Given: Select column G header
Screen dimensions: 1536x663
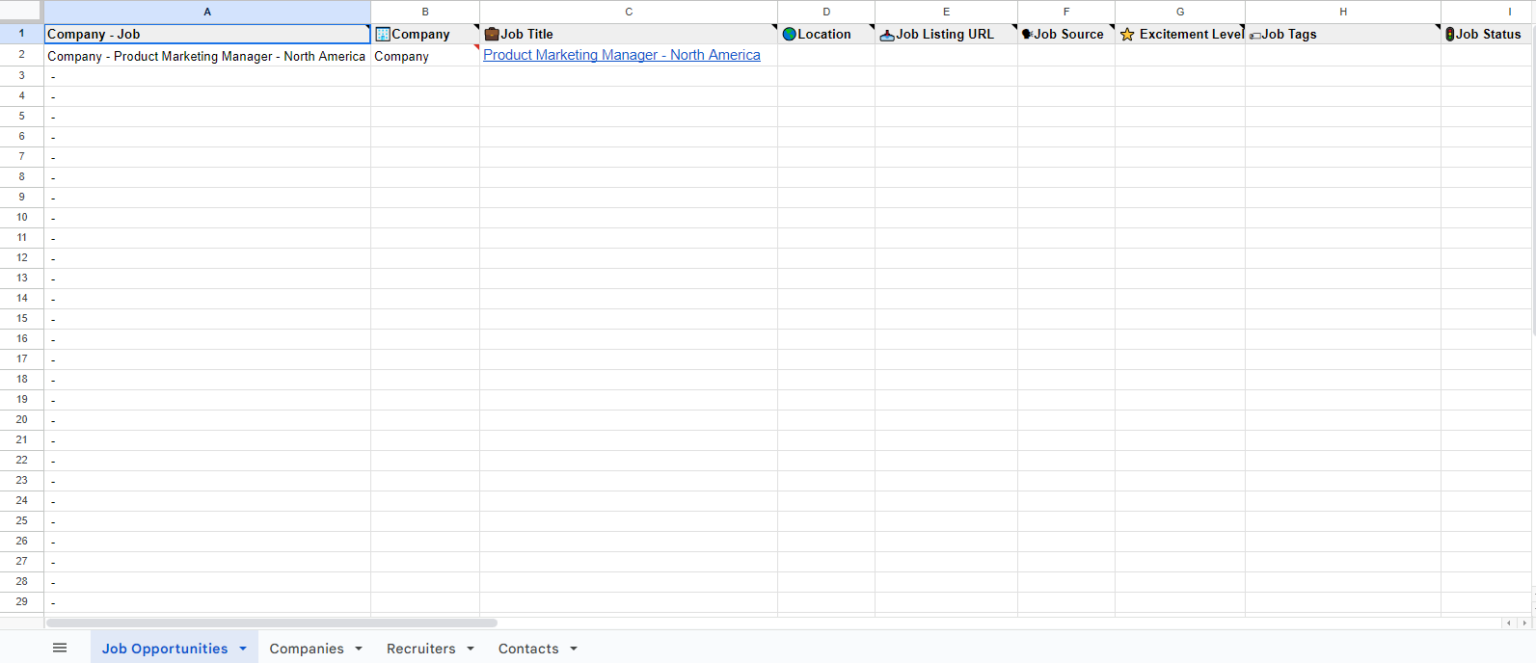Looking at the screenshot, I should tap(1180, 12).
